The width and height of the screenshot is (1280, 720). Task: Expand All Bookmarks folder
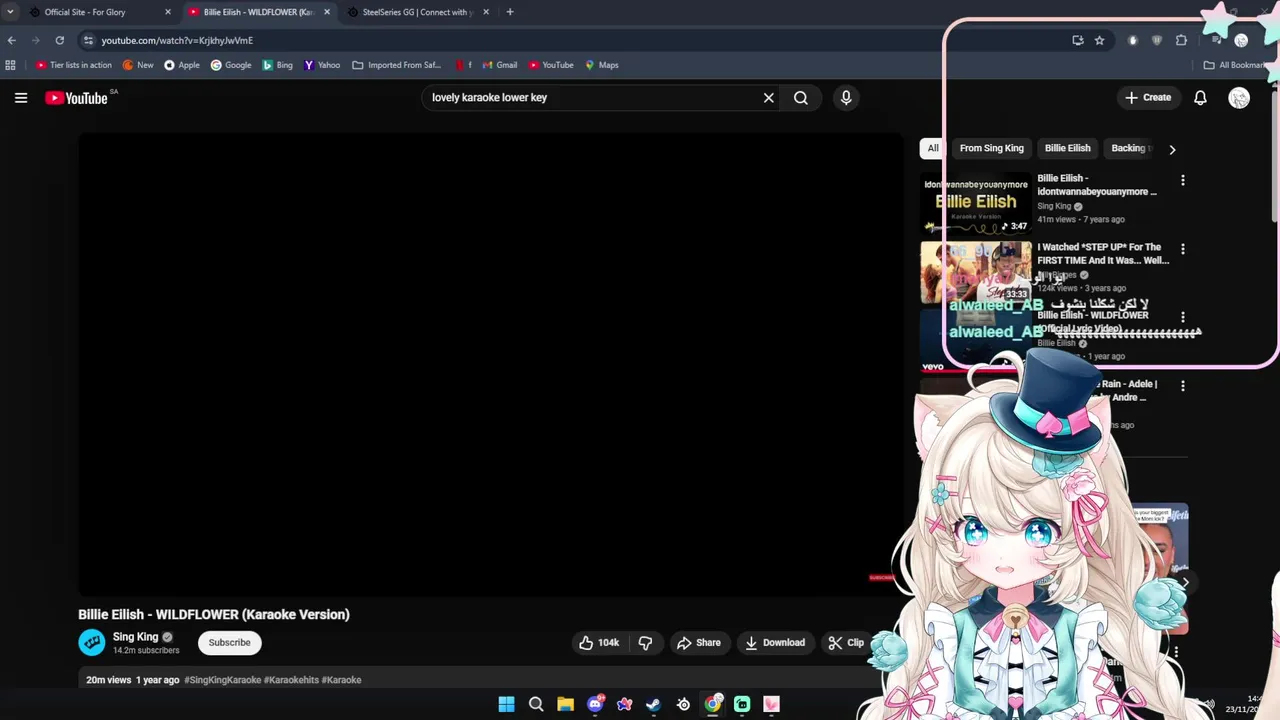[x=1236, y=65]
